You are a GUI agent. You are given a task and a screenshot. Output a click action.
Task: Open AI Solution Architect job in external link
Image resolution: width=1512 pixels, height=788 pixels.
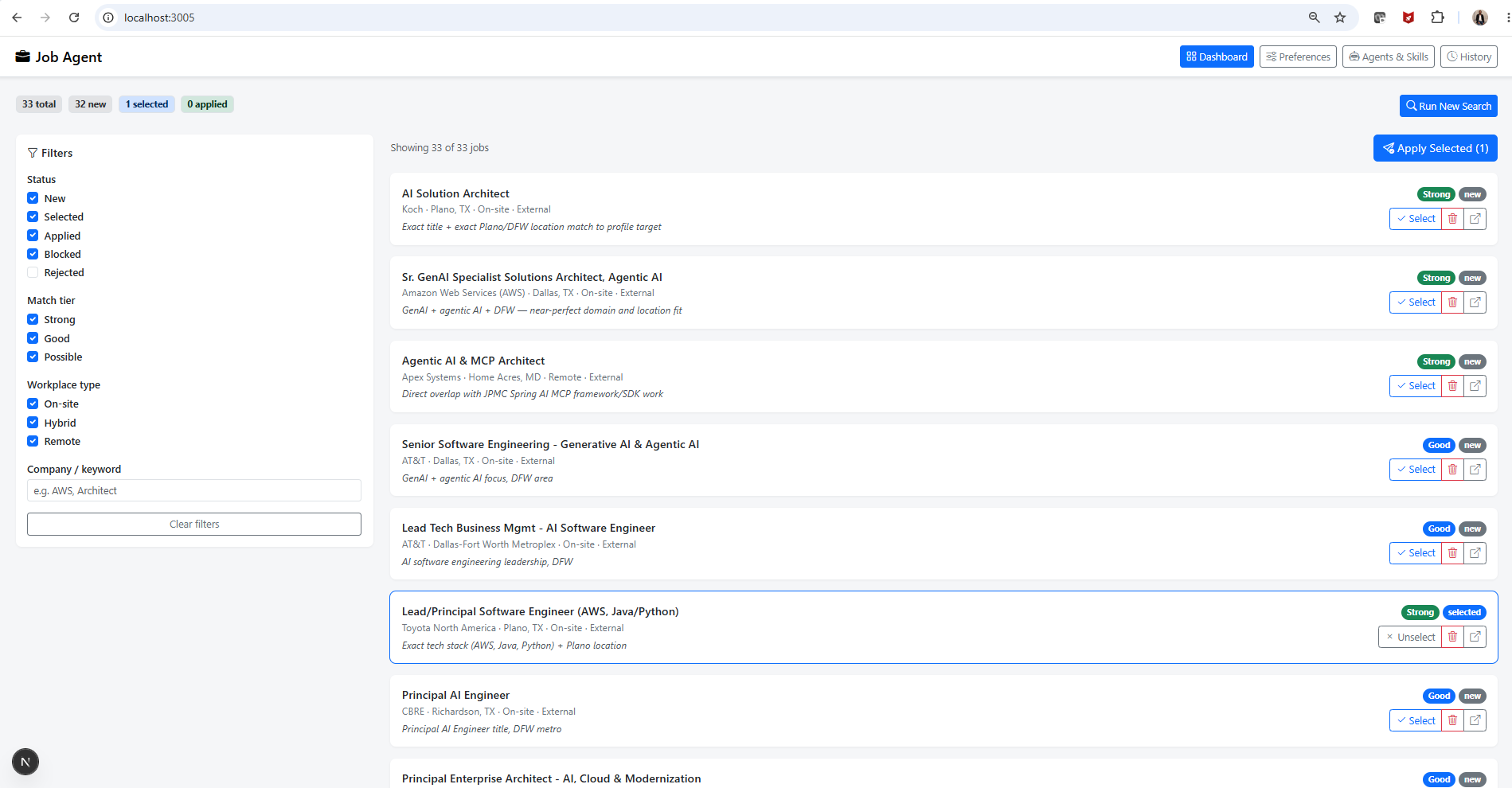1475,219
